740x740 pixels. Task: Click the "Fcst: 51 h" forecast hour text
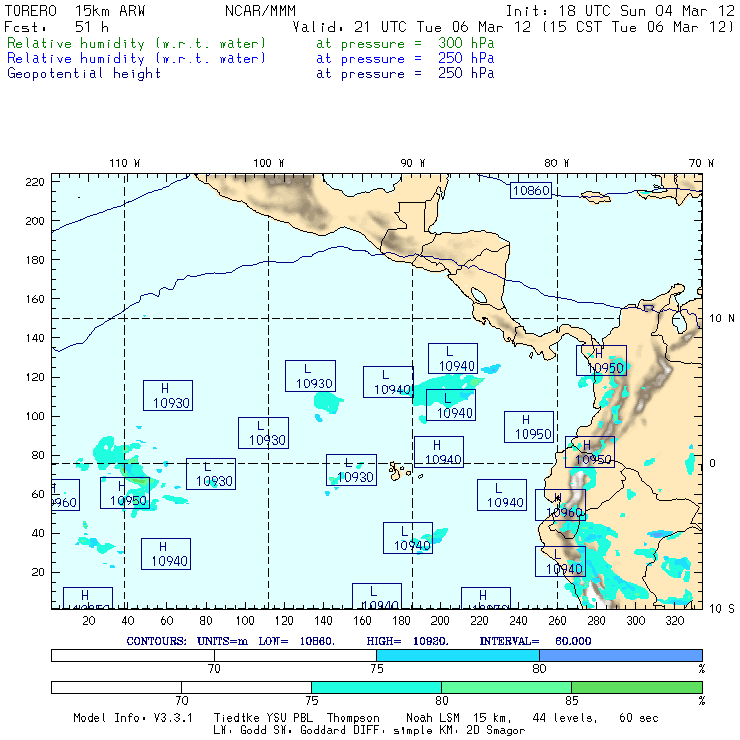[x=57, y=27]
